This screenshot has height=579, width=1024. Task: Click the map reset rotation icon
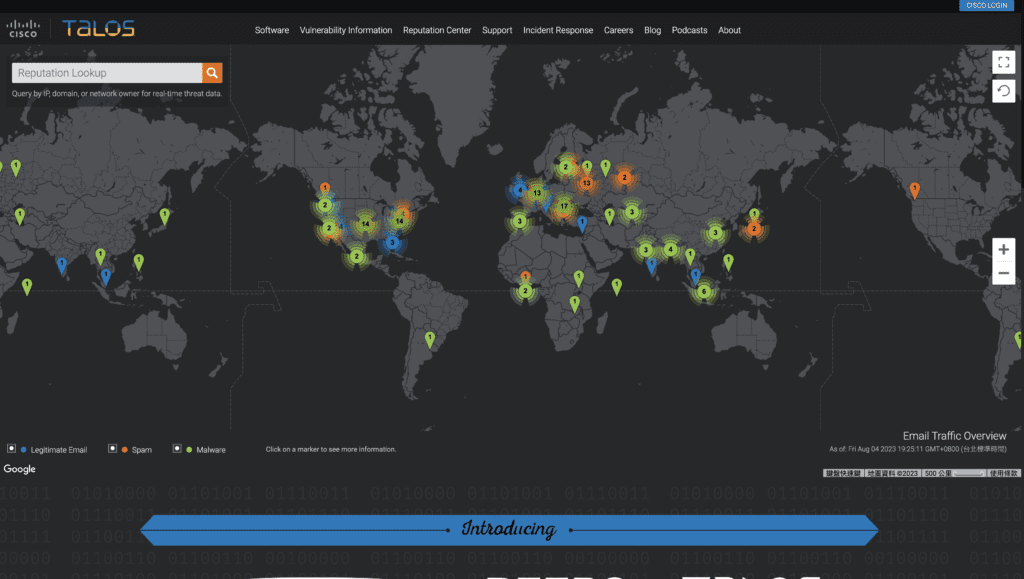pos(1003,91)
